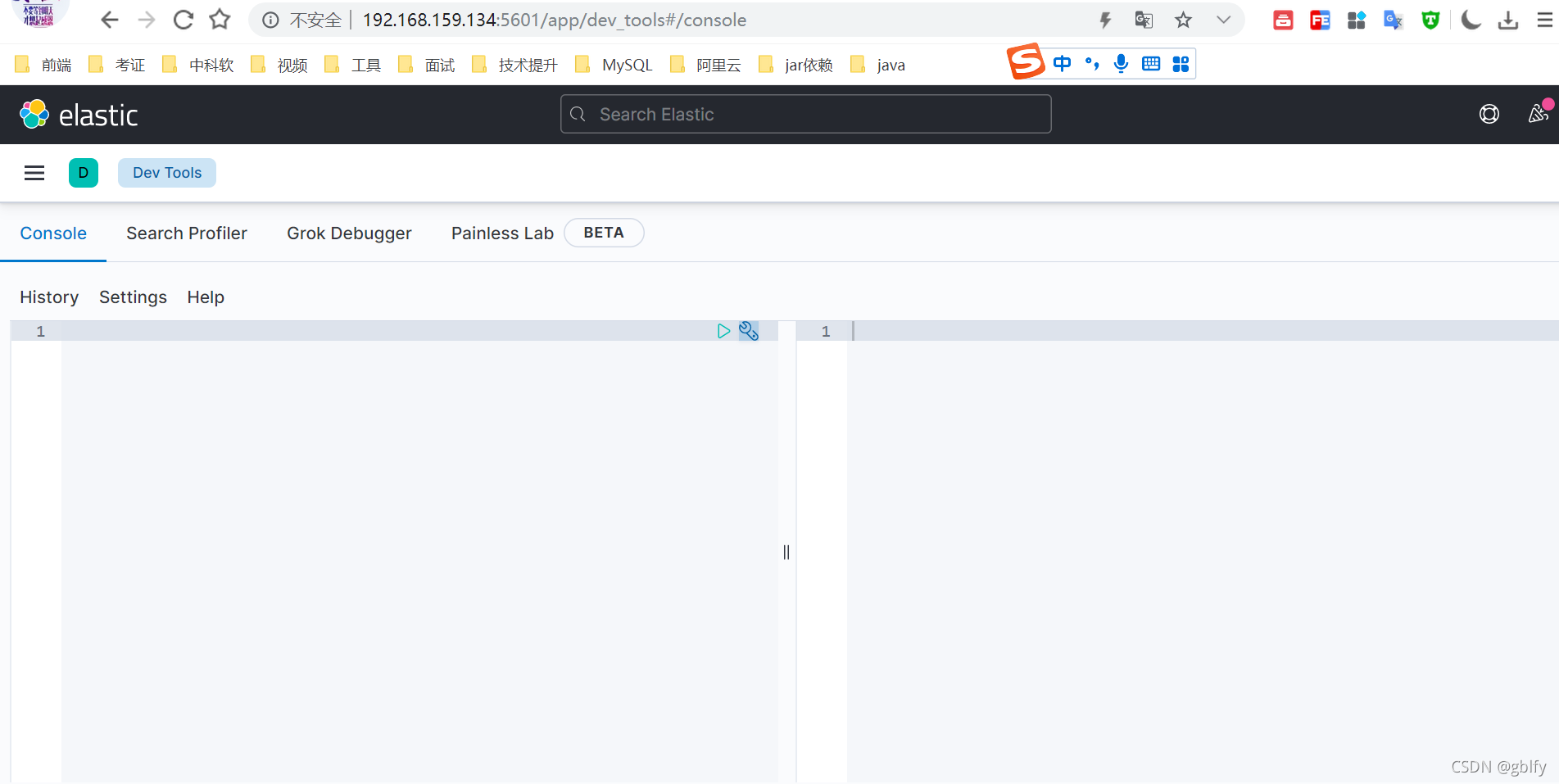Image resolution: width=1559 pixels, height=784 pixels.
Task: Click the browser forward arrow
Action: (147, 20)
